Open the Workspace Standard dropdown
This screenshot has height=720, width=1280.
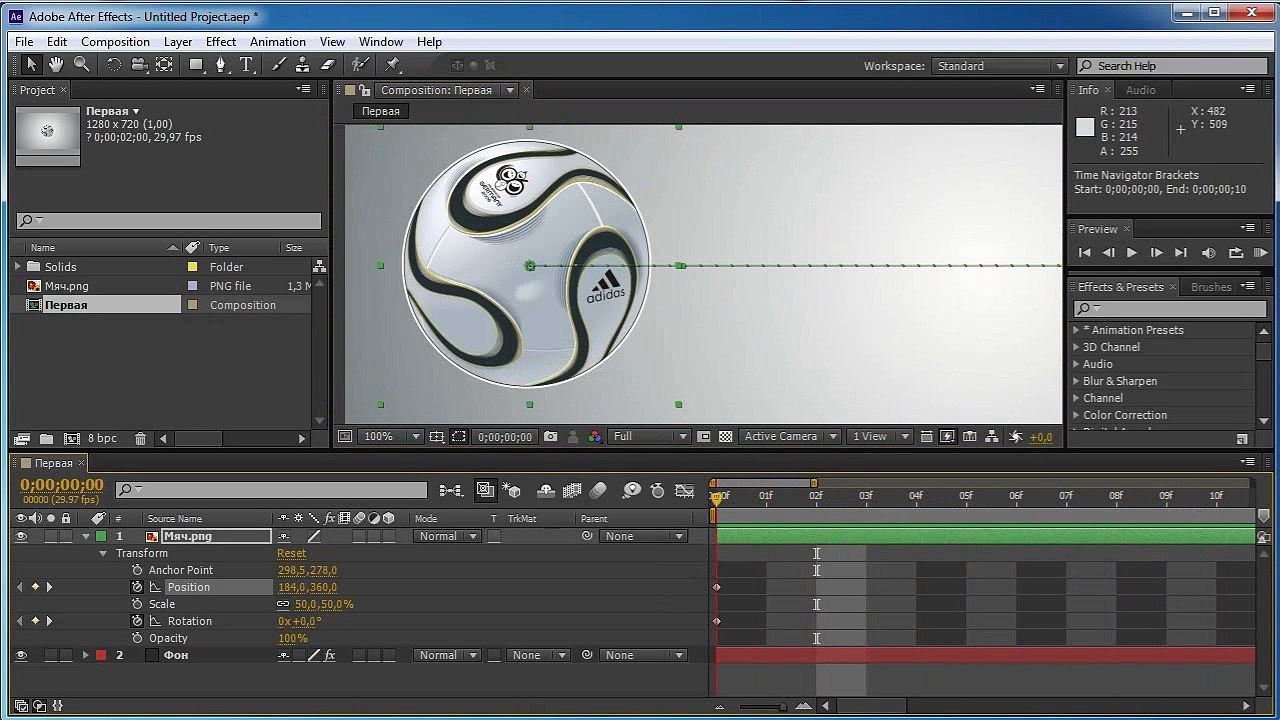click(x=1000, y=66)
